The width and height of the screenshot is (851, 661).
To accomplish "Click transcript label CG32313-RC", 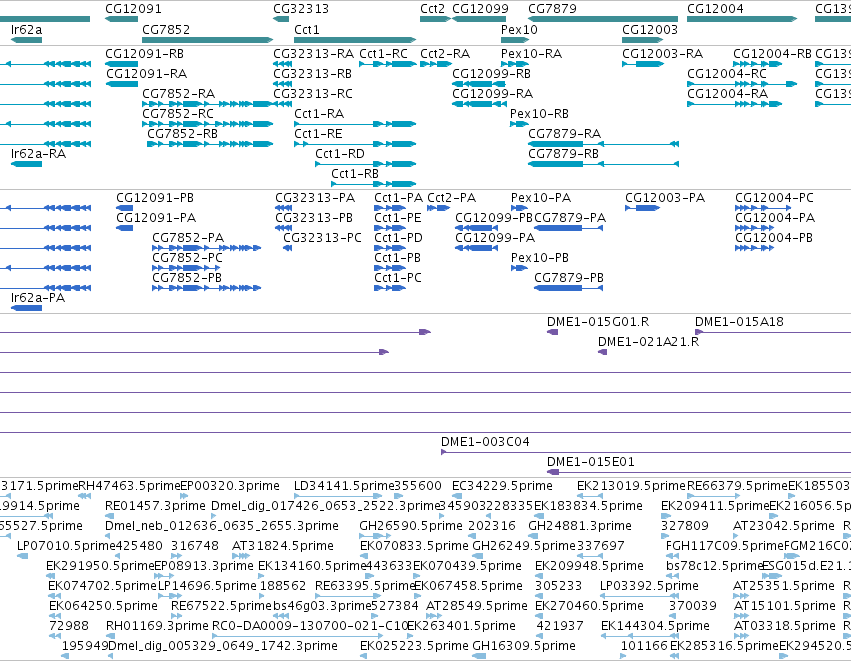I will pyautogui.click(x=313, y=94).
